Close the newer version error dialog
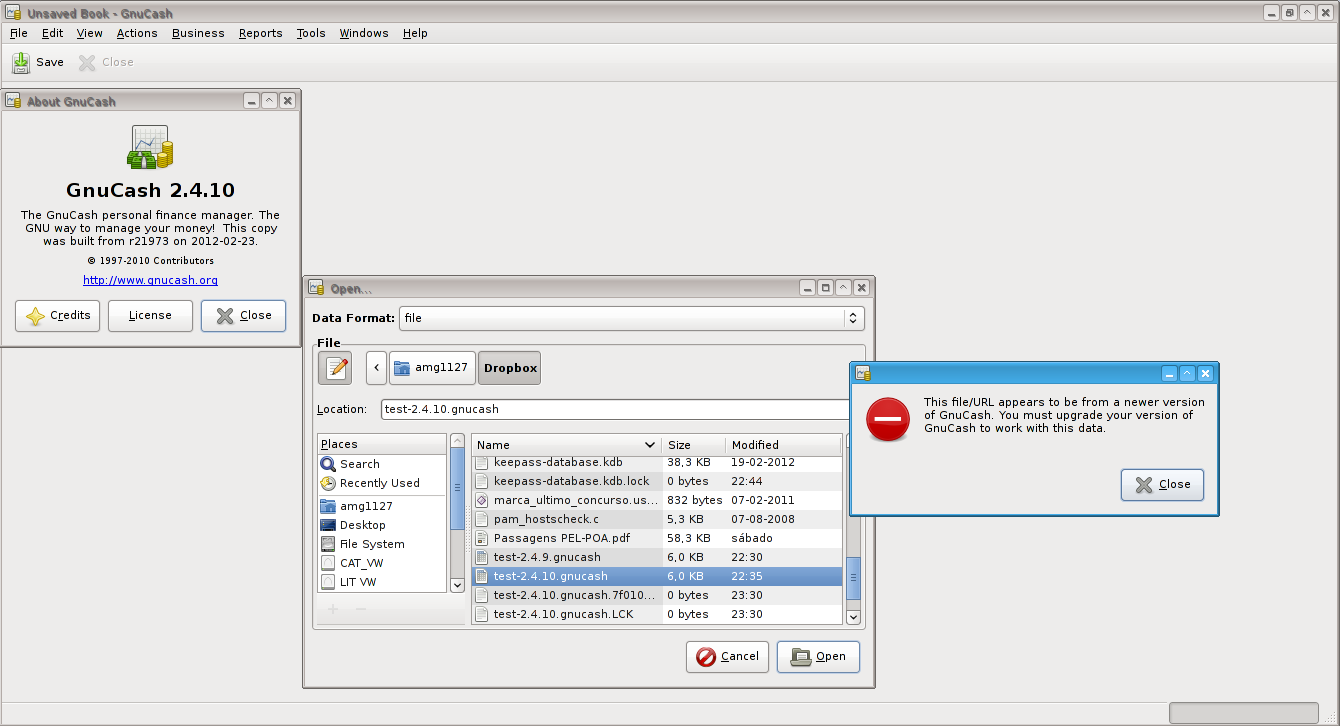This screenshot has width=1340, height=726. coord(1162,485)
